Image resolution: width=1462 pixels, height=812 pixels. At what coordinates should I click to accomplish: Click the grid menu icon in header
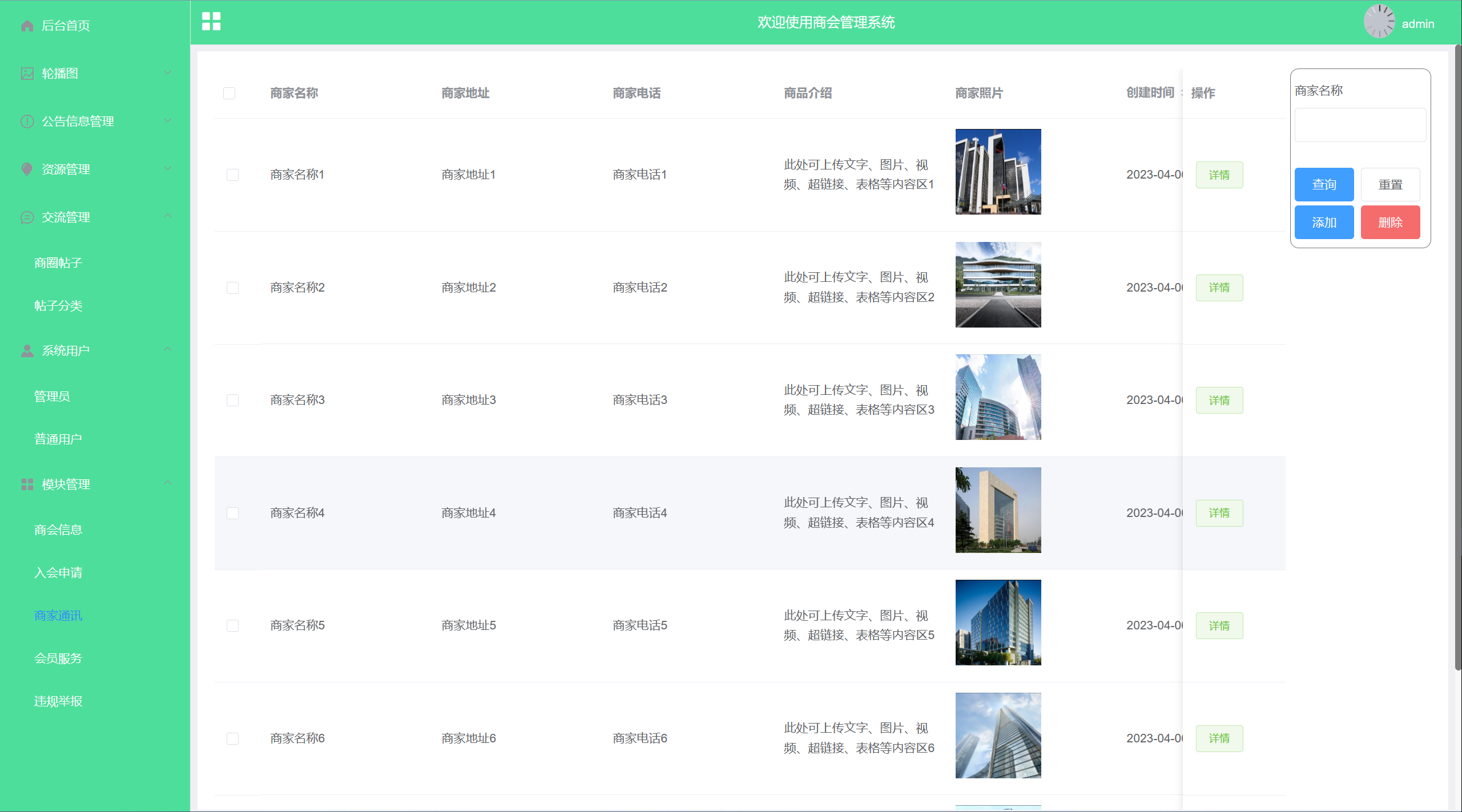pos(211,22)
